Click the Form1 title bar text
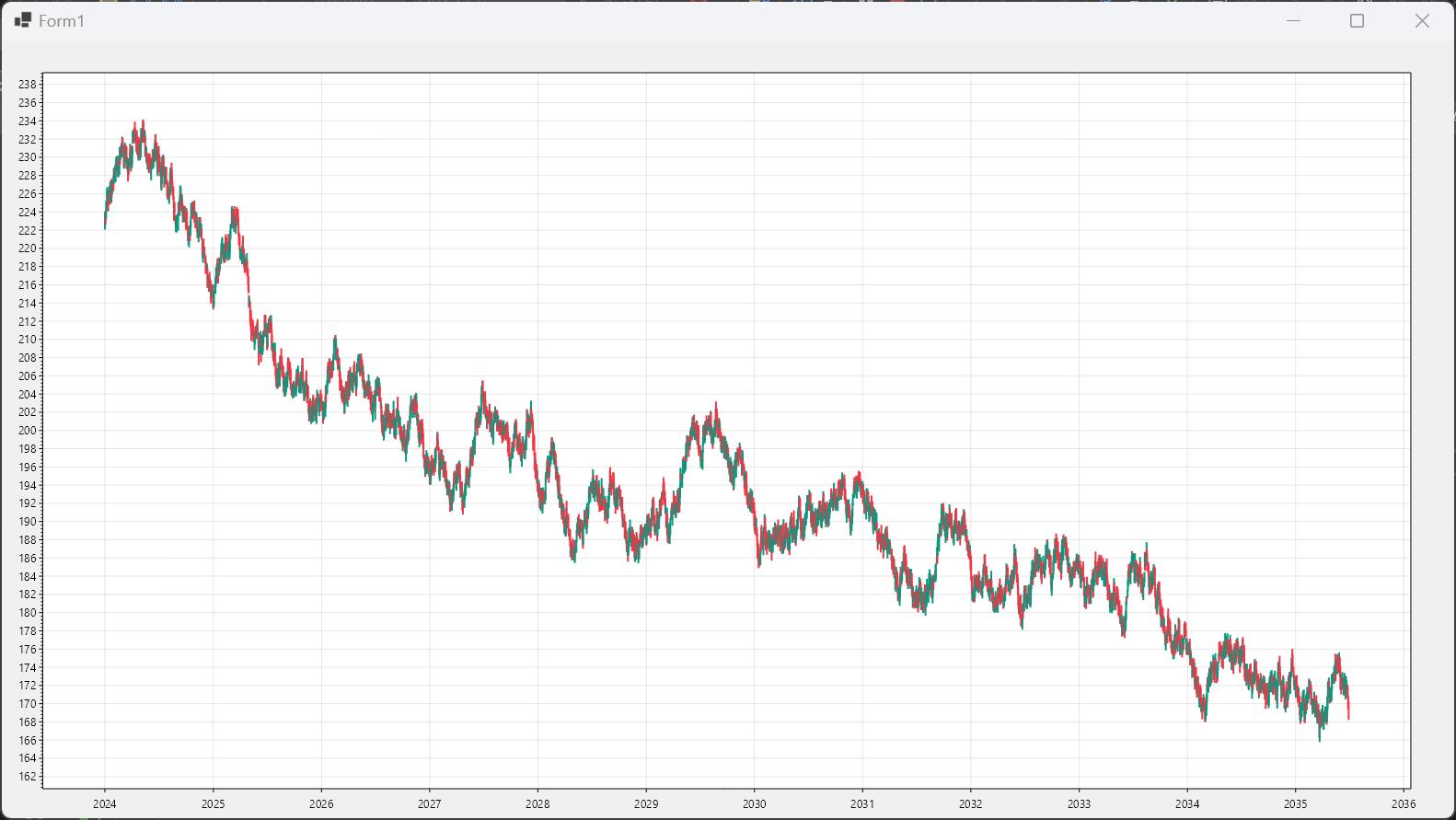 [x=62, y=20]
